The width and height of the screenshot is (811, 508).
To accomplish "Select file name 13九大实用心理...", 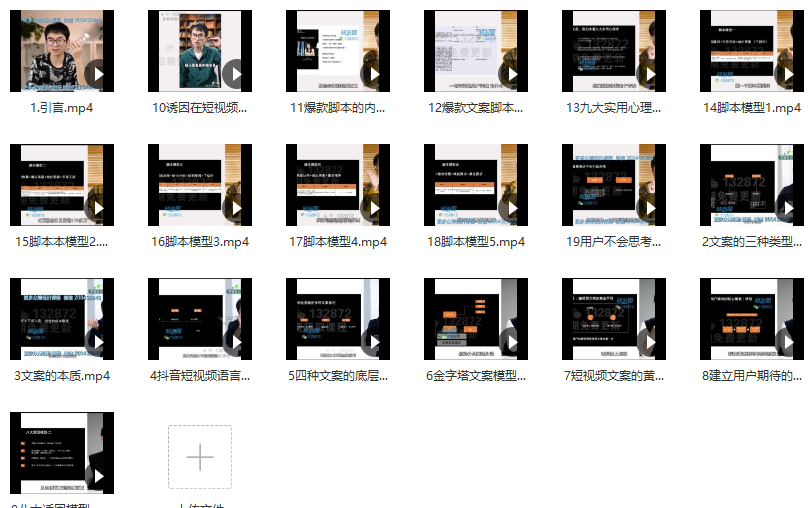I will (x=614, y=108).
